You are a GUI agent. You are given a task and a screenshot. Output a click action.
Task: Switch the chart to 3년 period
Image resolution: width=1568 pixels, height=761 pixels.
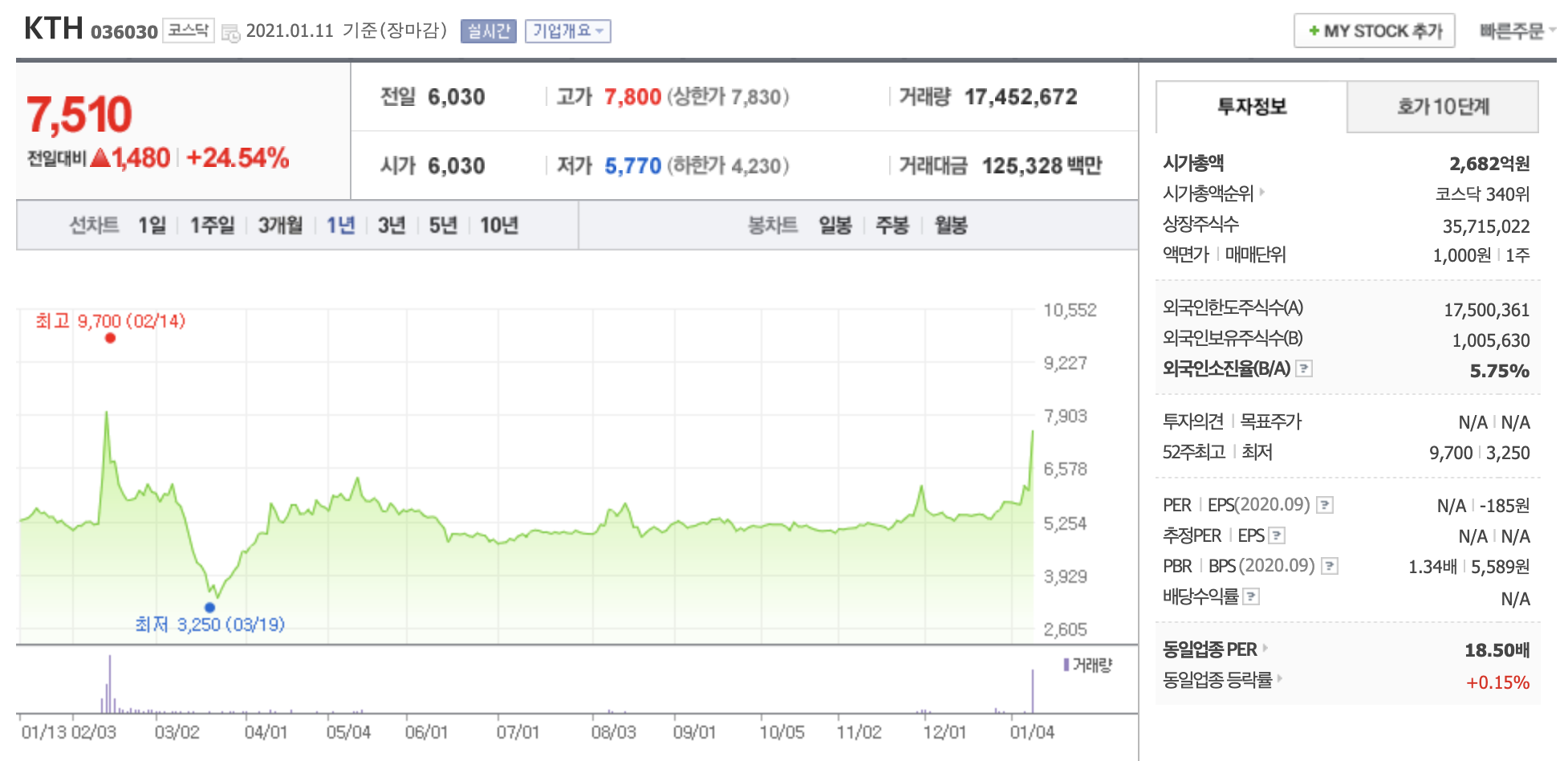point(391,226)
